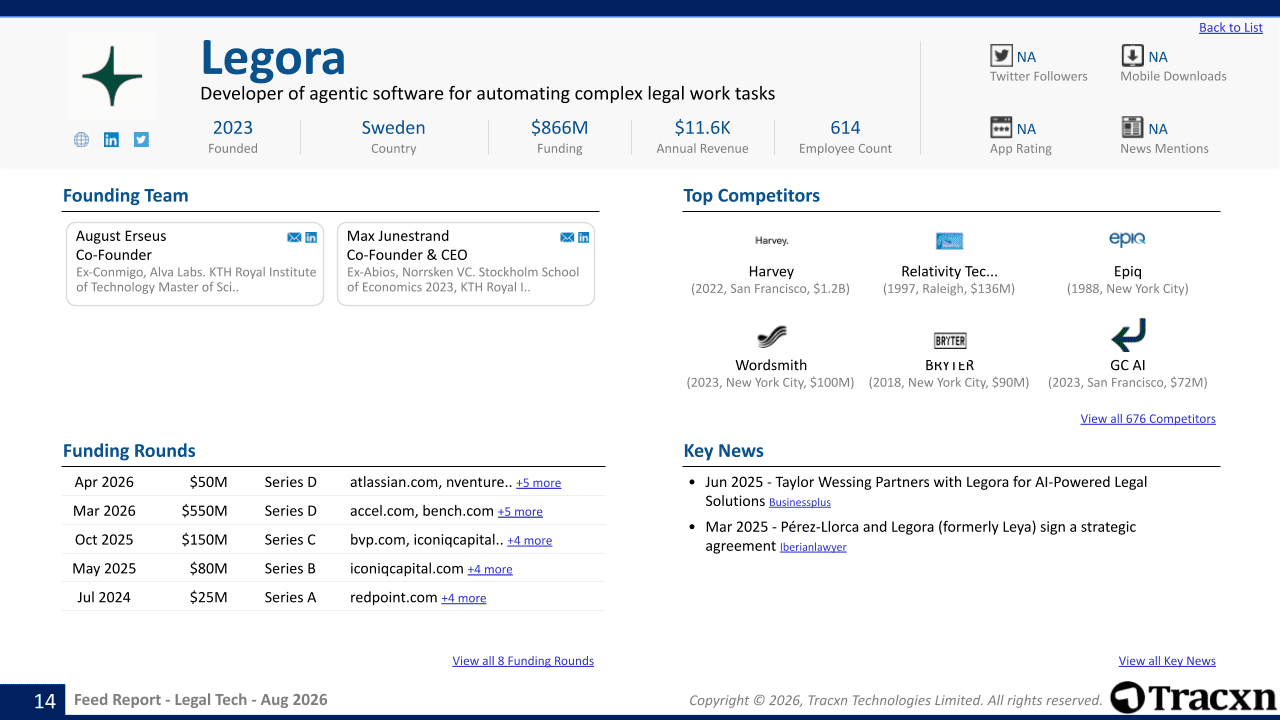Image resolution: width=1280 pixels, height=720 pixels.
Task: Click the BRYTER competitor logo
Action: pyautogui.click(x=949, y=341)
